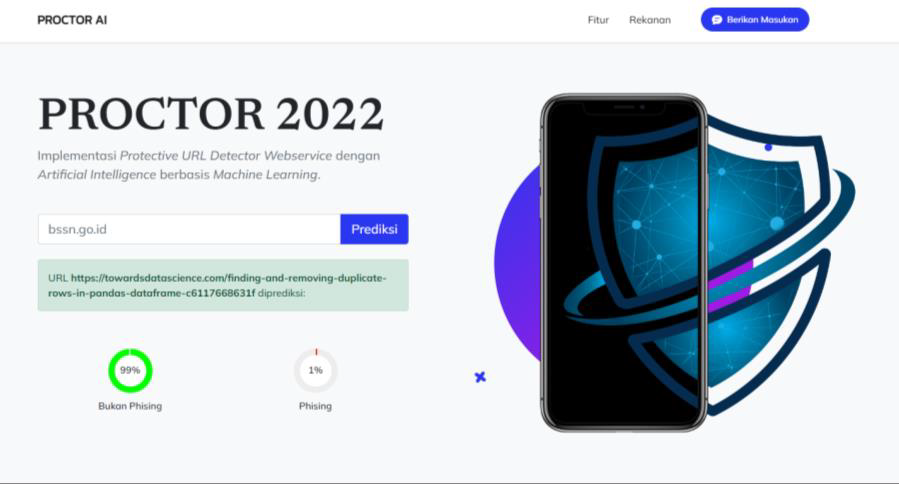Click the green prediction result alert box
The height and width of the screenshot is (484, 899).
(223, 285)
